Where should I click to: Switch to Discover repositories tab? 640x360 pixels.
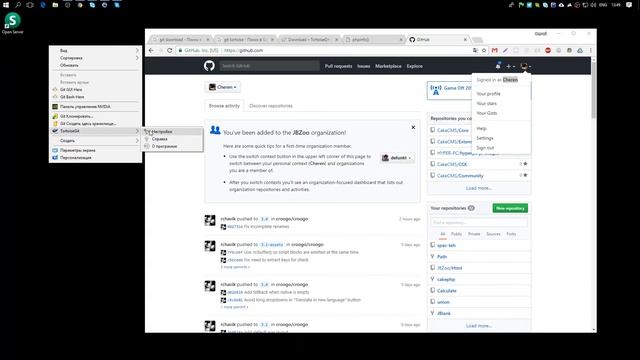pos(271,106)
